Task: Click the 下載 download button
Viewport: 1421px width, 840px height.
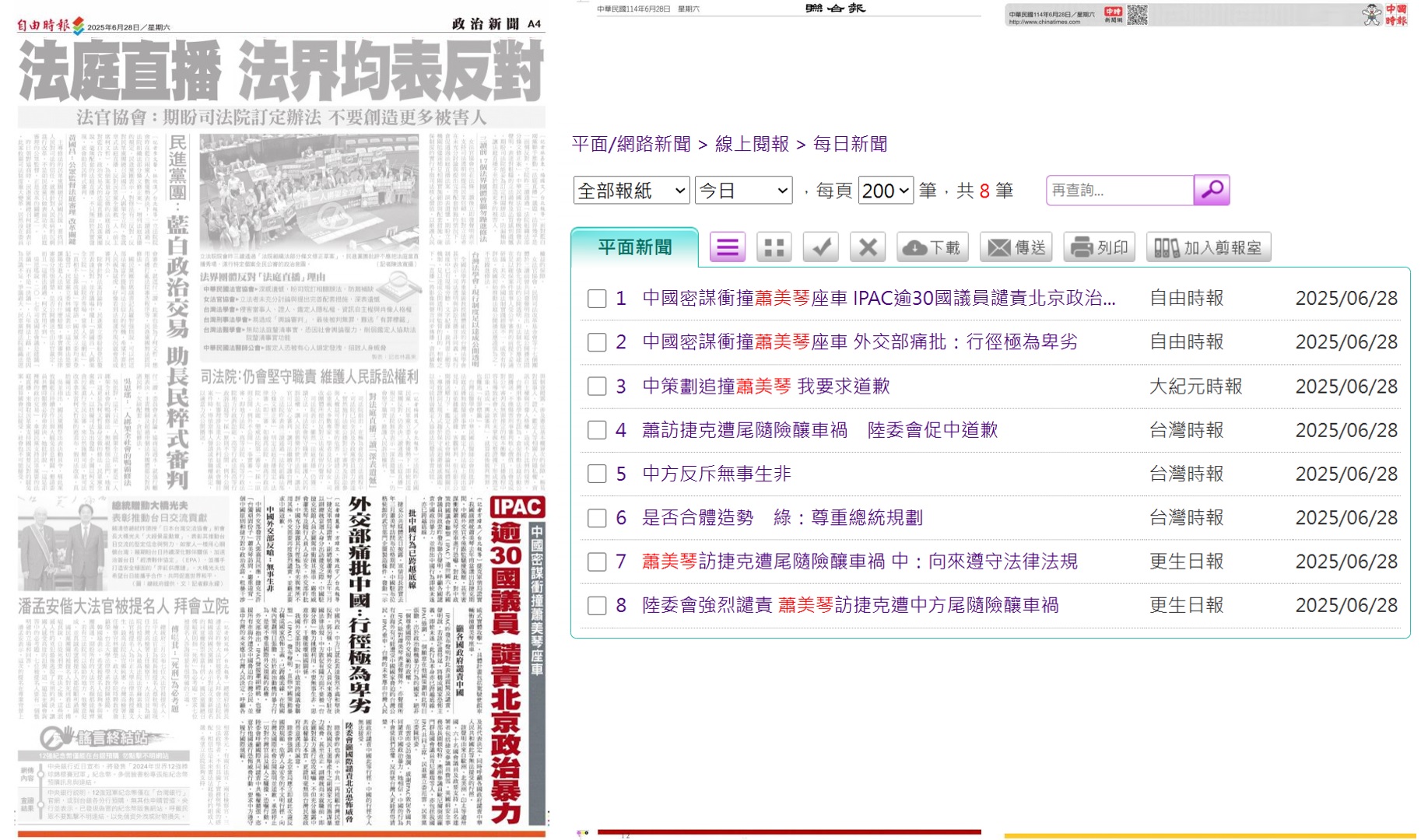Action: 932,247
